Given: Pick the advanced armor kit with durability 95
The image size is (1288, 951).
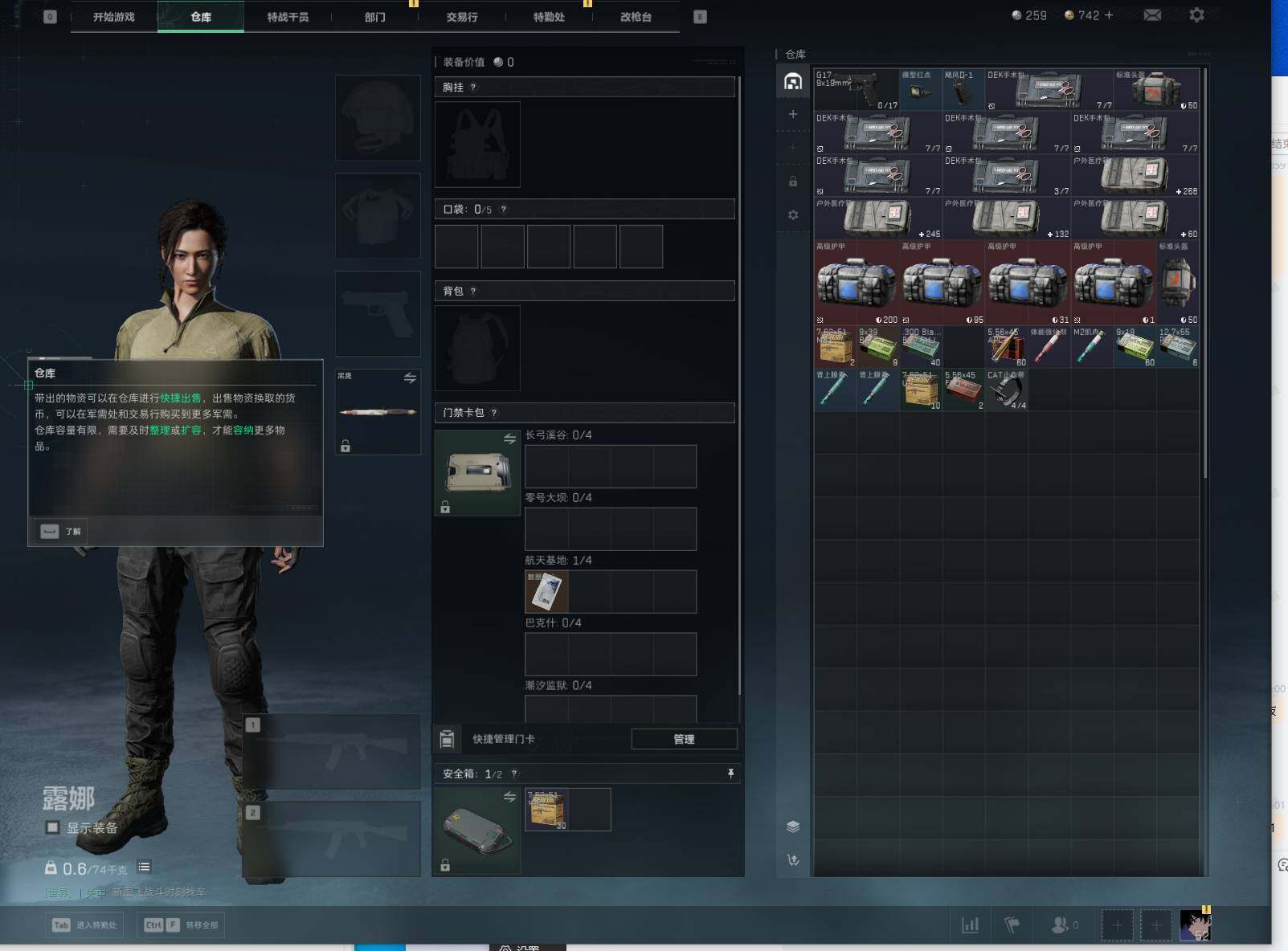Looking at the screenshot, I should click(942, 282).
